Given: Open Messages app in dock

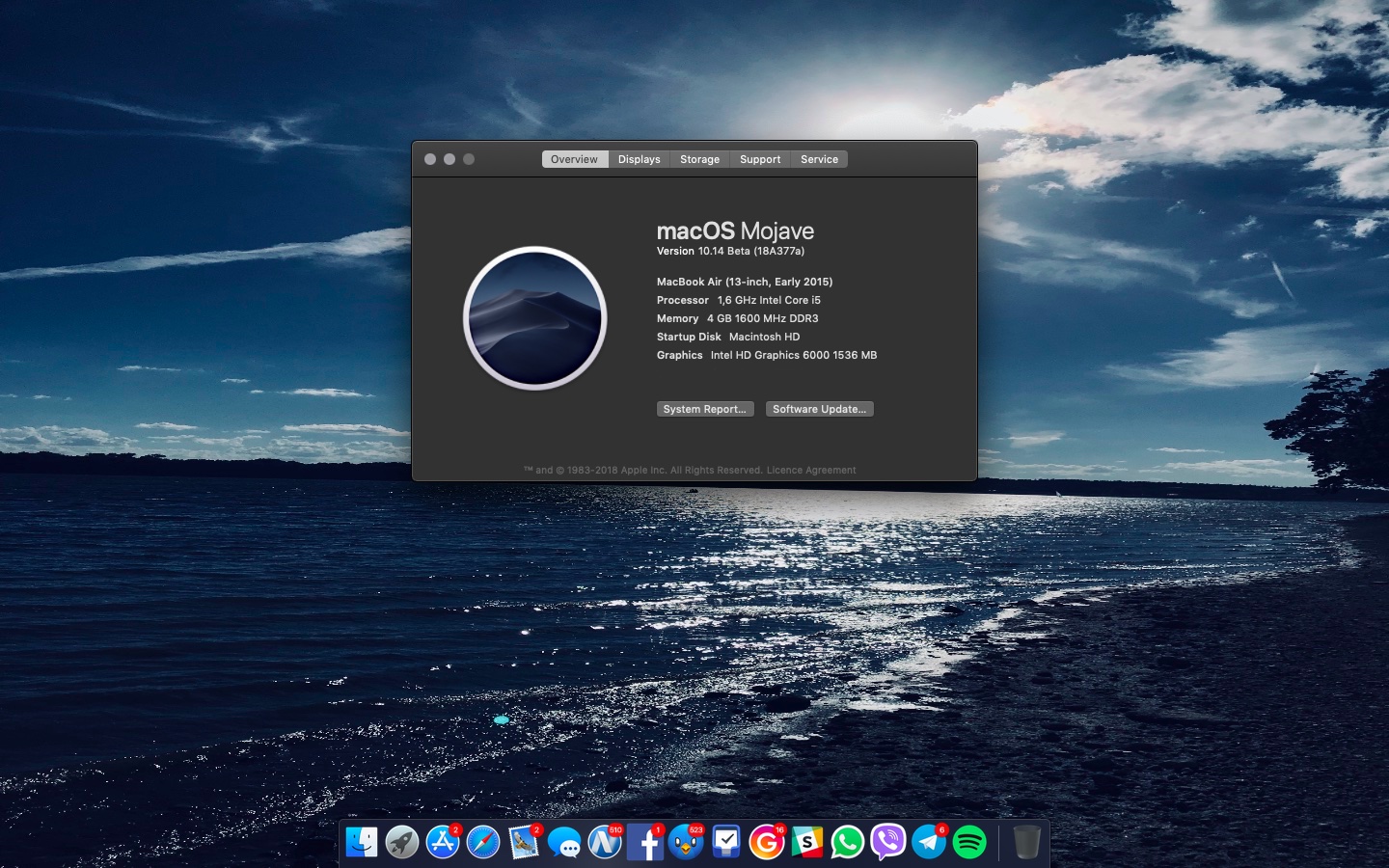Looking at the screenshot, I should [564, 843].
